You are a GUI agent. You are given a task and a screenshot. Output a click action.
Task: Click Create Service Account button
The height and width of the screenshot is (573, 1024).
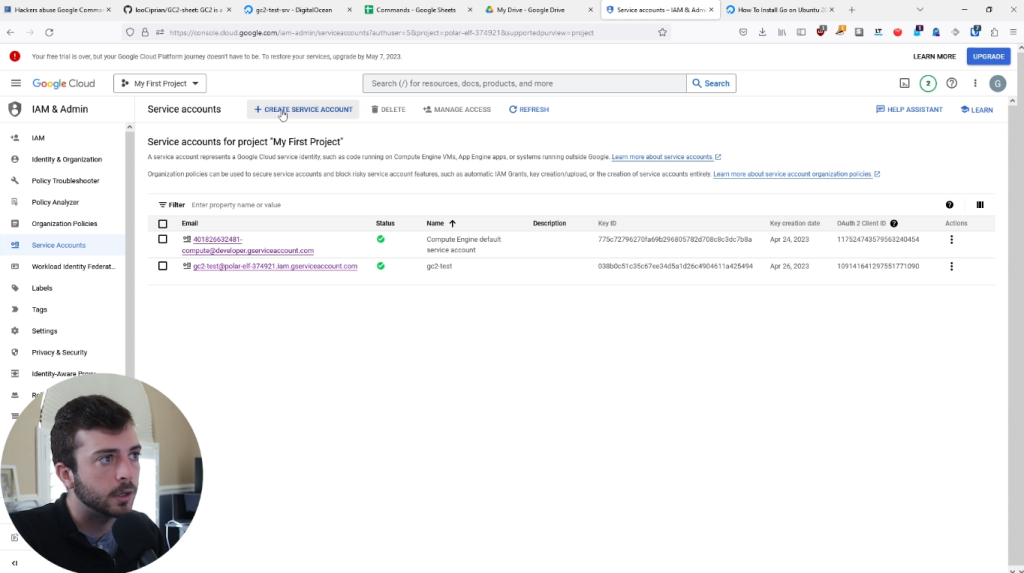(303, 109)
